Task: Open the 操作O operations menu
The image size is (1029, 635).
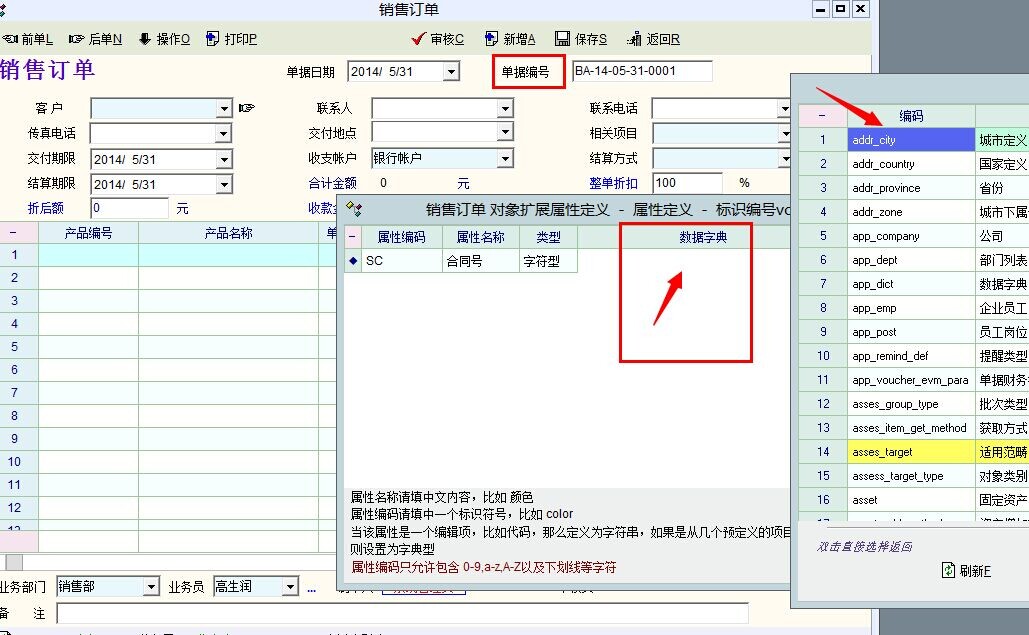Action: tap(164, 39)
